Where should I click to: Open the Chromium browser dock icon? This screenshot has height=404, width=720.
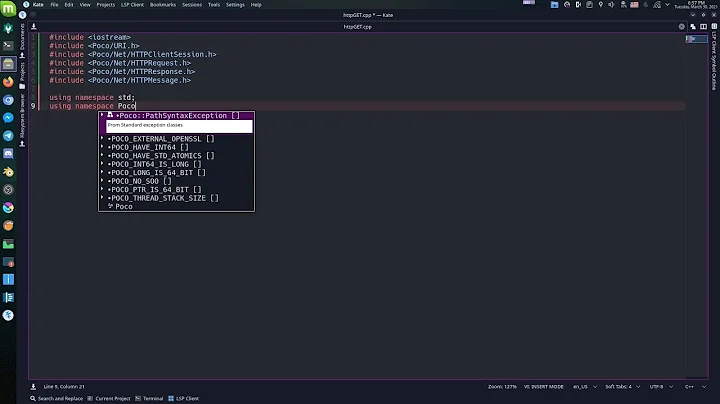tap(8, 100)
